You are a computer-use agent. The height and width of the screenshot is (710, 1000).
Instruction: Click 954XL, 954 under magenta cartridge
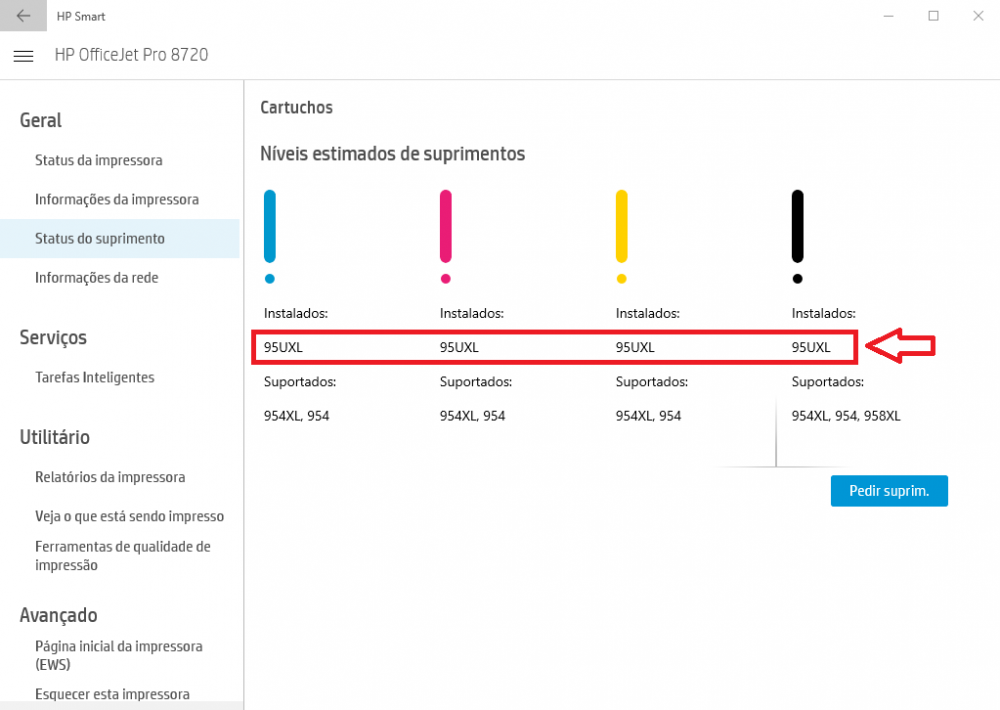click(x=473, y=416)
